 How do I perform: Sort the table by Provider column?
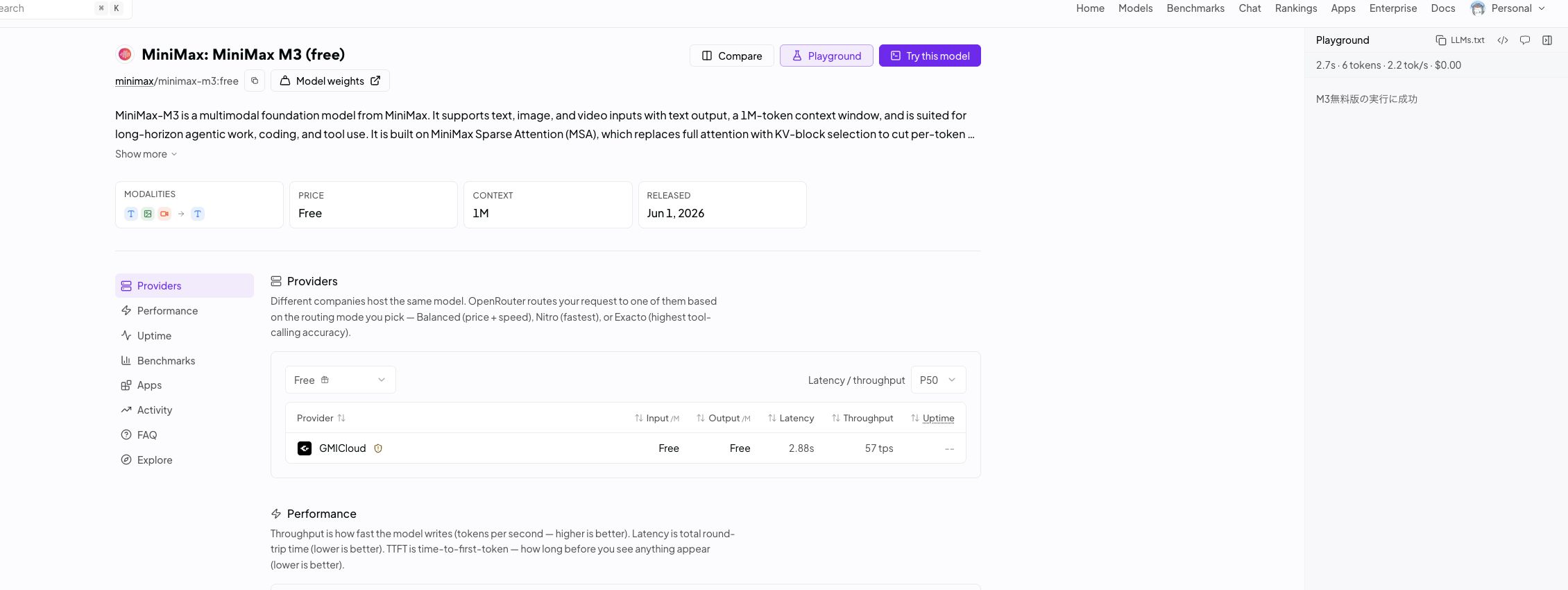pyautogui.click(x=321, y=418)
